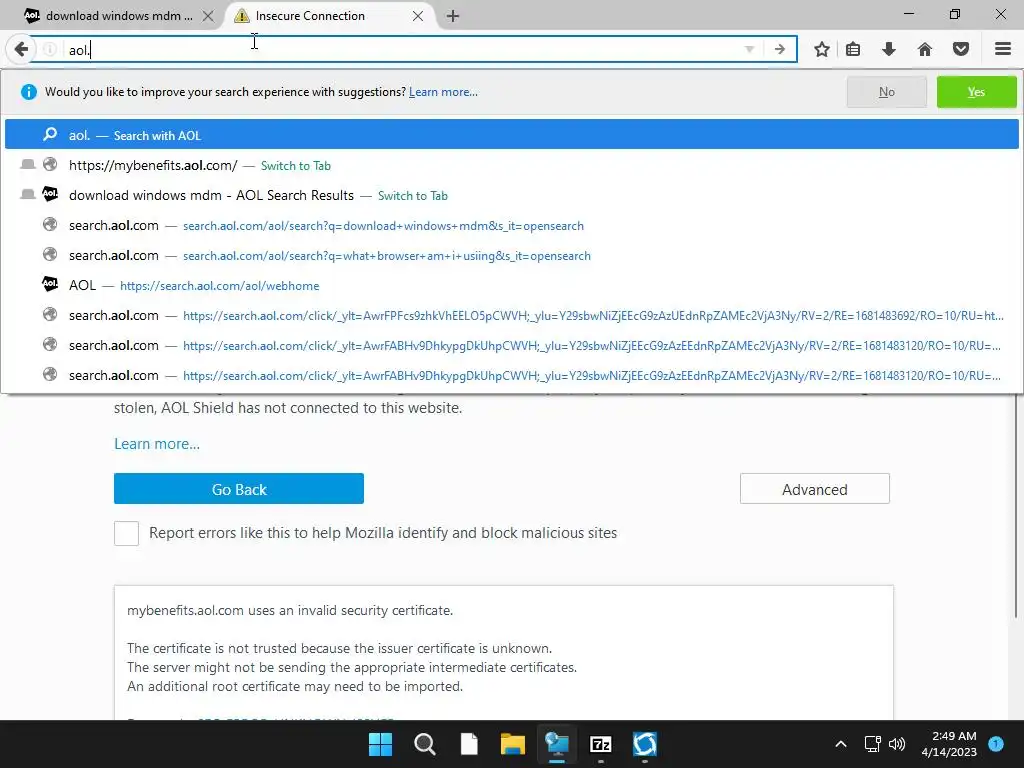
Task: Open the blank document taskbar icon
Action: [x=469, y=744]
